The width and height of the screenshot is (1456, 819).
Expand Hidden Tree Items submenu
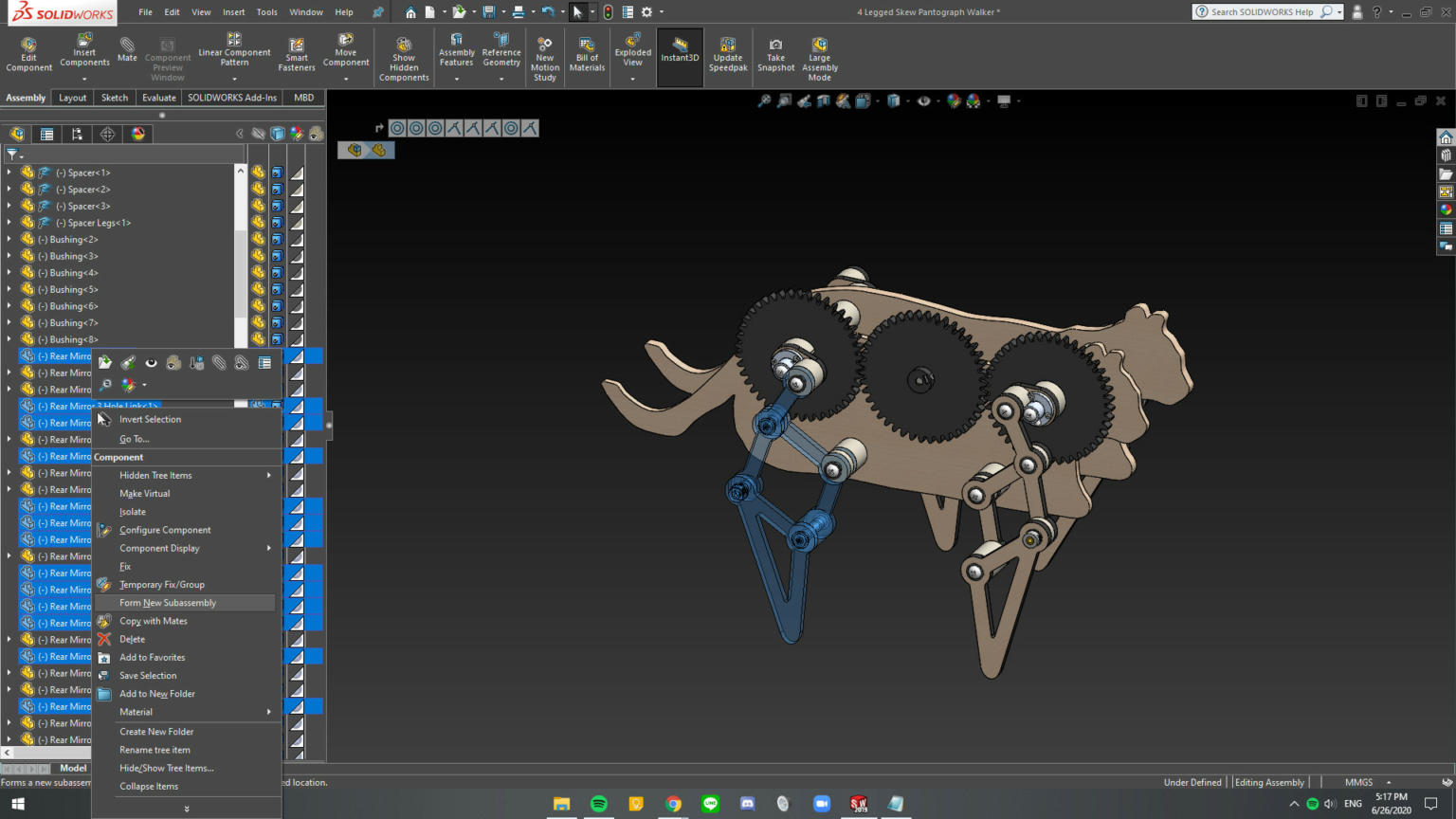pos(188,475)
